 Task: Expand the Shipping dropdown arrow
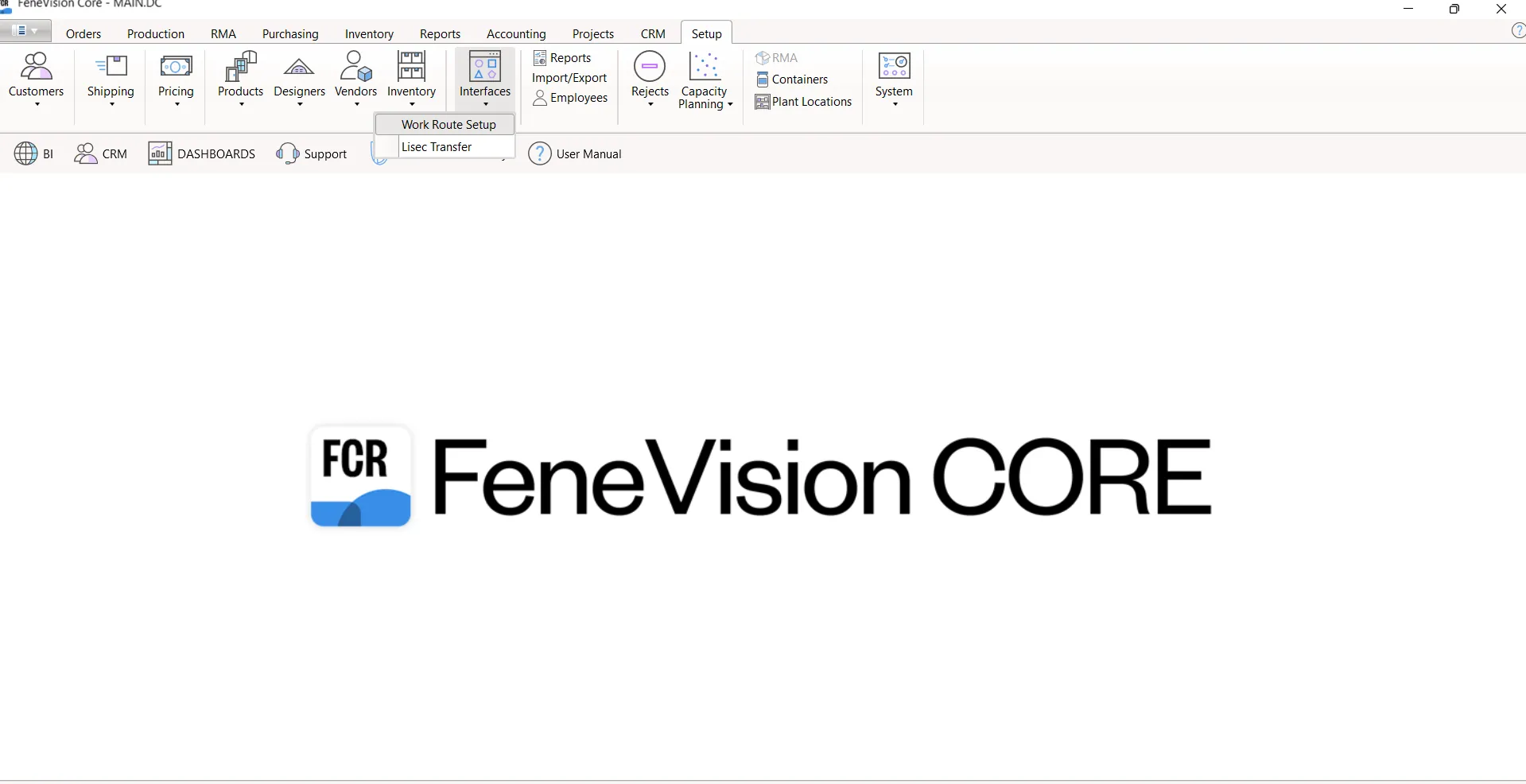tap(111, 104)
